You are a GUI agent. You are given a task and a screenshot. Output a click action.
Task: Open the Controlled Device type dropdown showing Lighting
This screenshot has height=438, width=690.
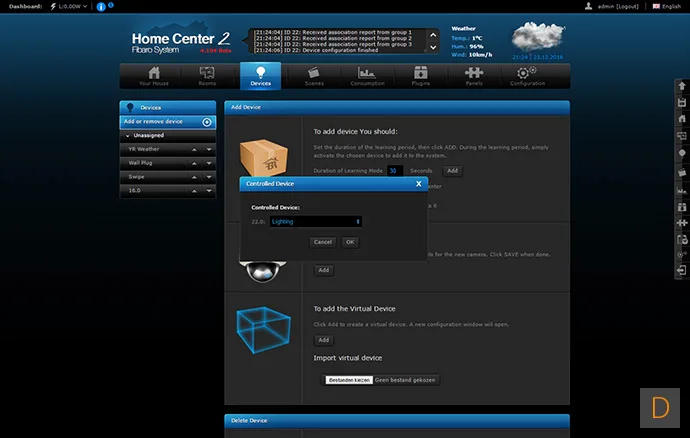[316, 221]
